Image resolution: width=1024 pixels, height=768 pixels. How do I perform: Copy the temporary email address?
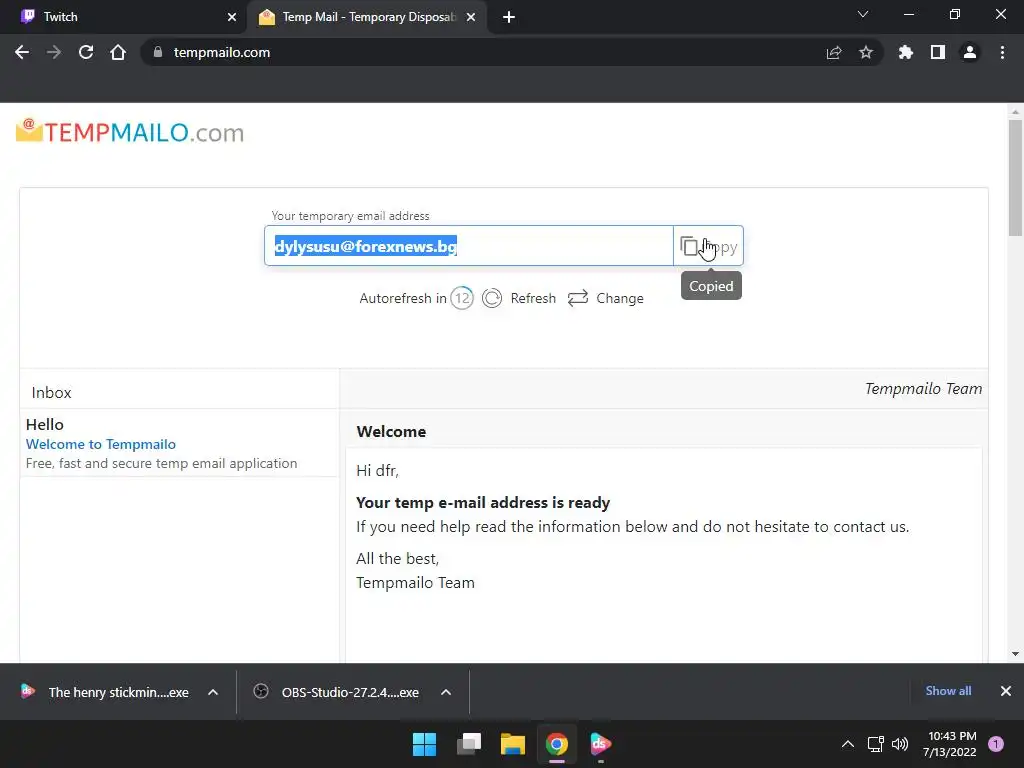click(x=709, y=246)
